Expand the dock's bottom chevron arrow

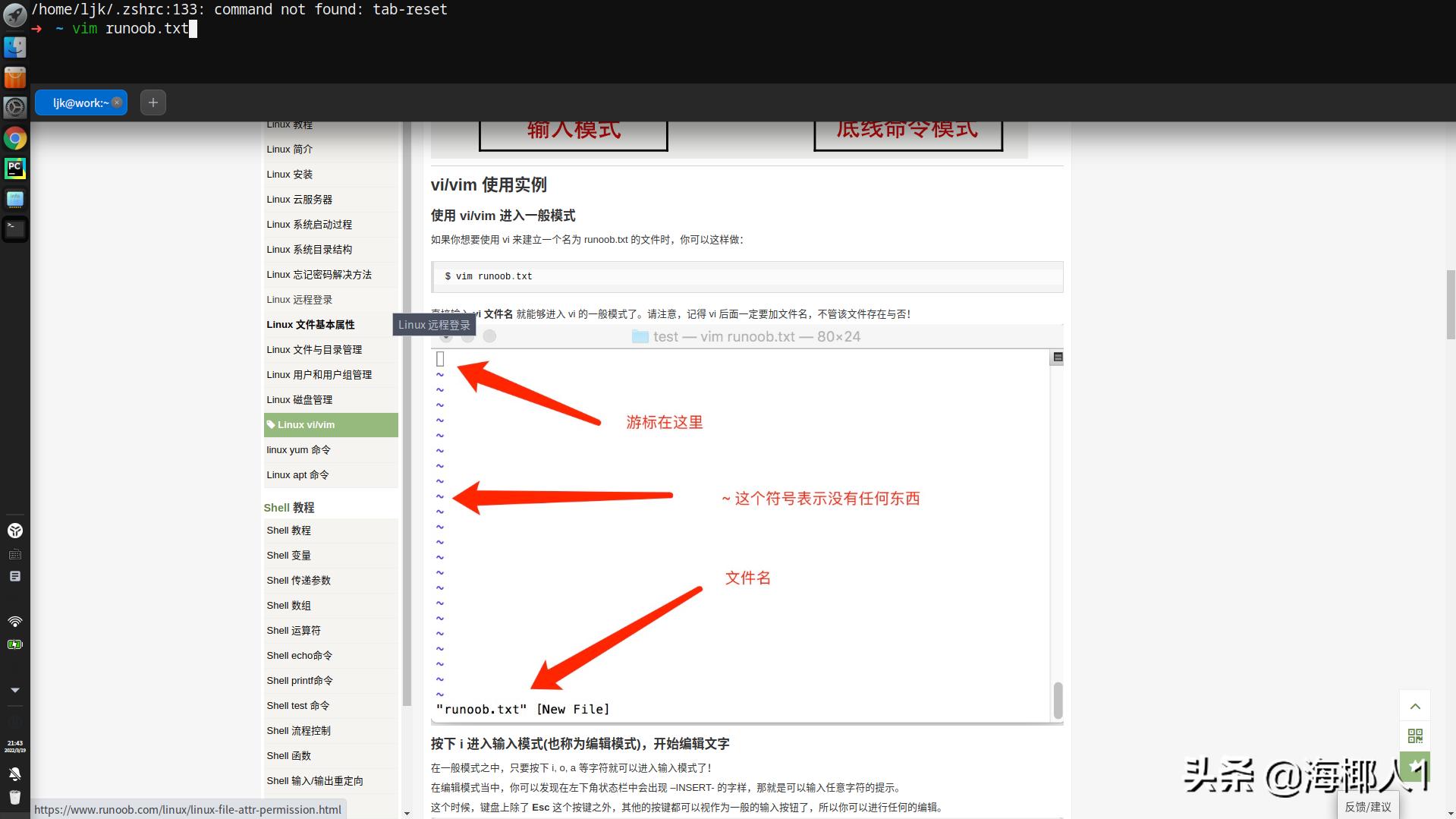15,689
